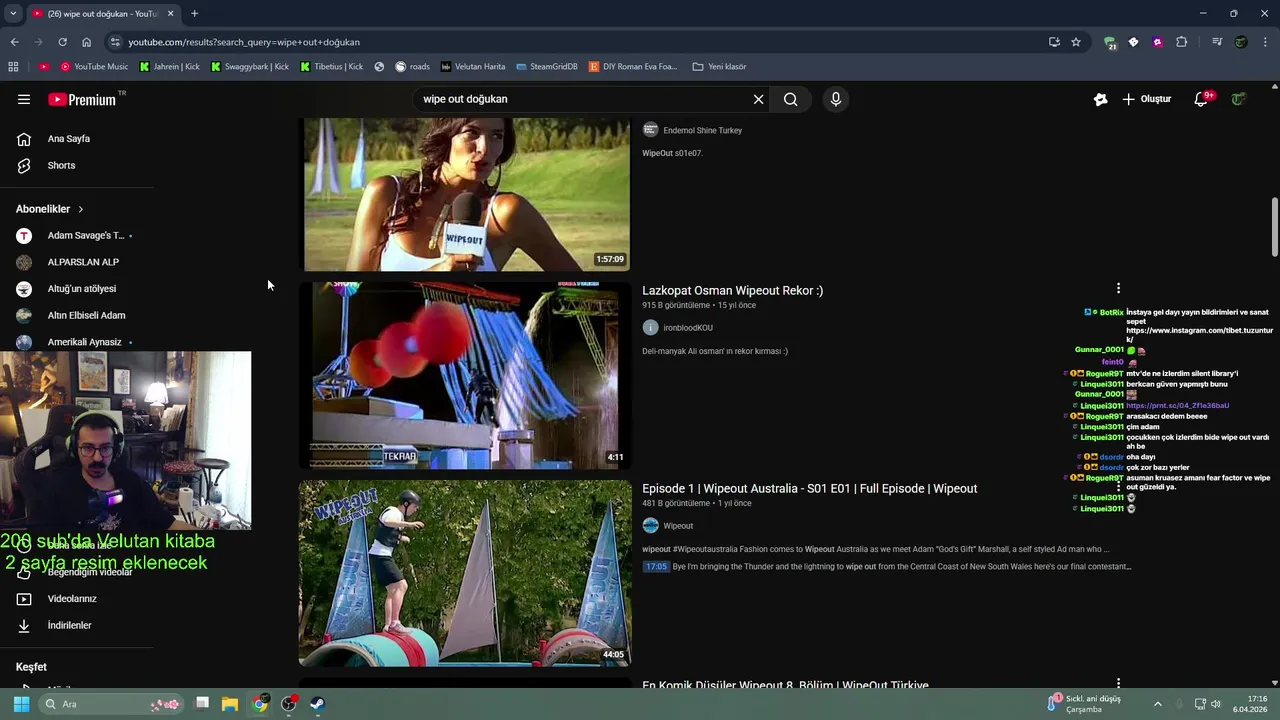Click the install/cast icon in address bar
1280x720 pixels.
(1054, 42)
